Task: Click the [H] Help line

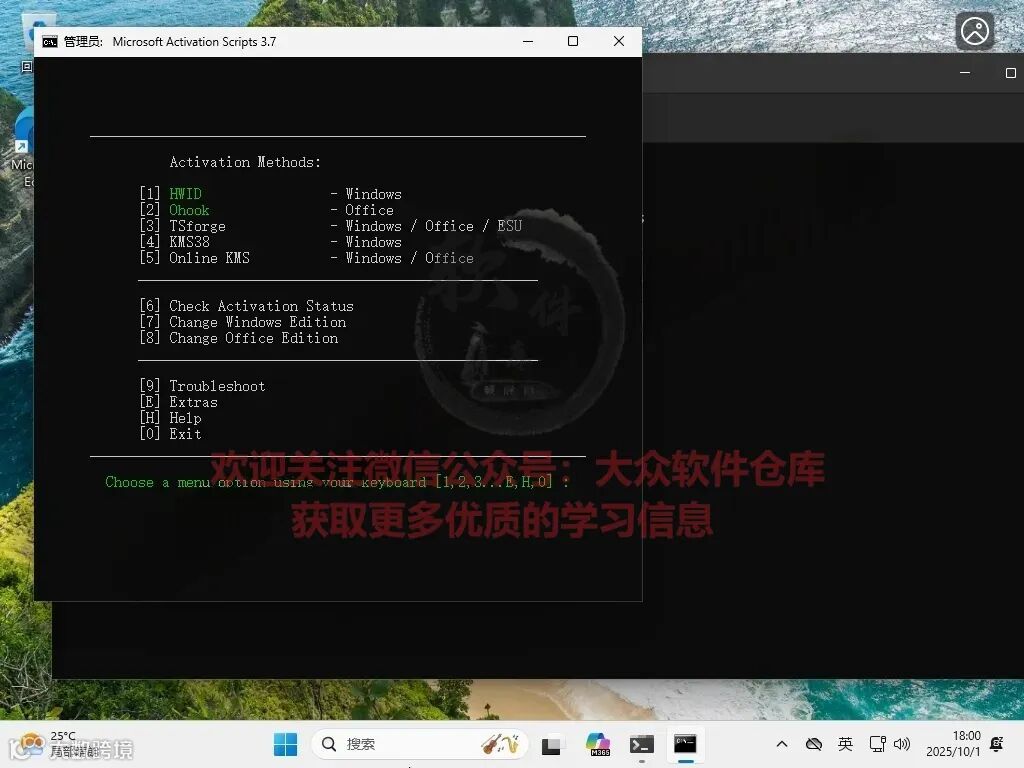Action: pyautogui.click(x=170, y=418)
